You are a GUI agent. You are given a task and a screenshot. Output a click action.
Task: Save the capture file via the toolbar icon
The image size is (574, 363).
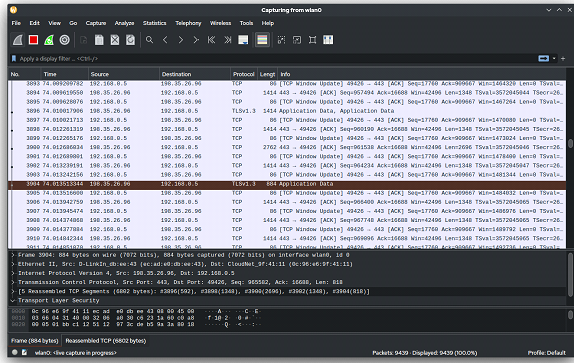pyautogui.click(x=99, y=40)
